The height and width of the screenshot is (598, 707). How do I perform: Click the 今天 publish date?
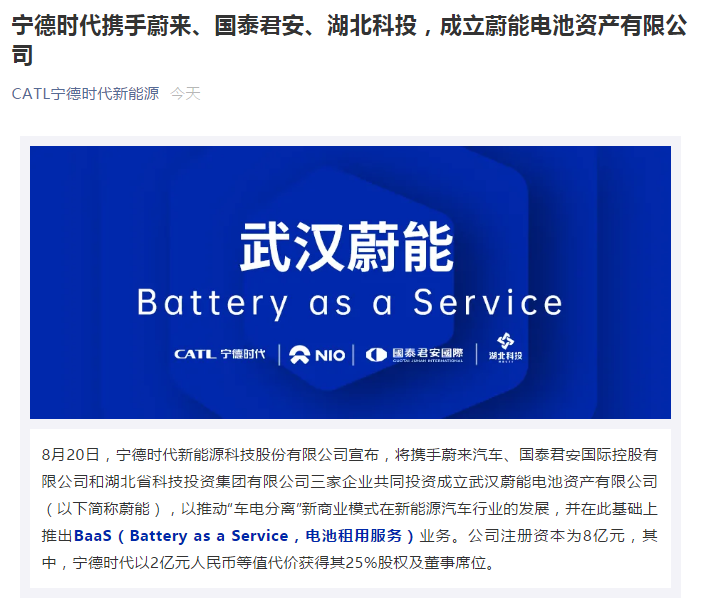pyautogui.click(x=185, y=94)
